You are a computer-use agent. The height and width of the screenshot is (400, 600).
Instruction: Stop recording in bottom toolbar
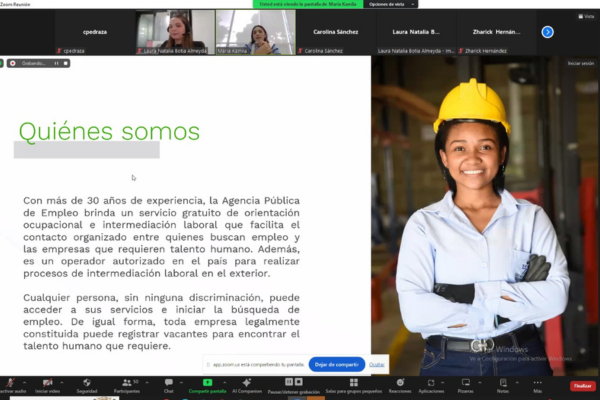click(x=299, y=382)
